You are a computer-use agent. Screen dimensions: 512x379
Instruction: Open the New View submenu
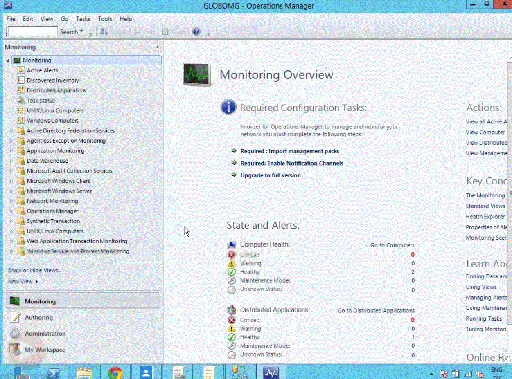(23, 281)
